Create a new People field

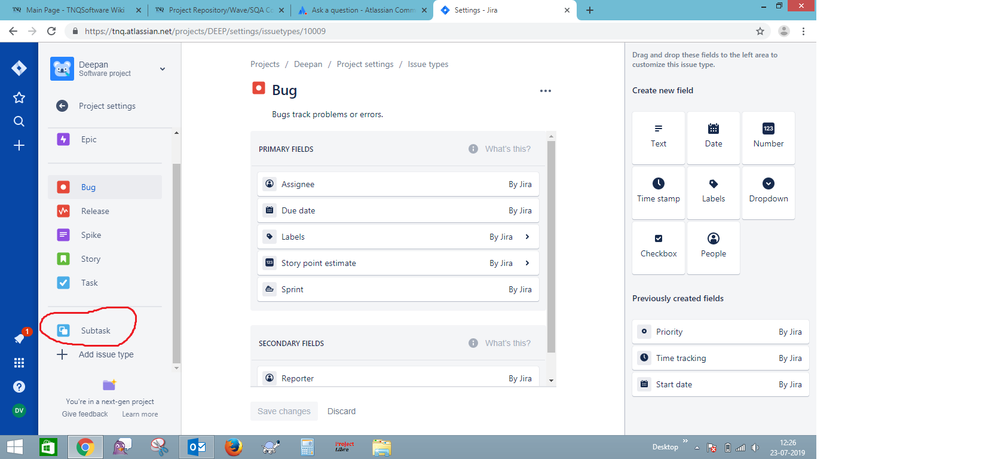click(713, 248)
